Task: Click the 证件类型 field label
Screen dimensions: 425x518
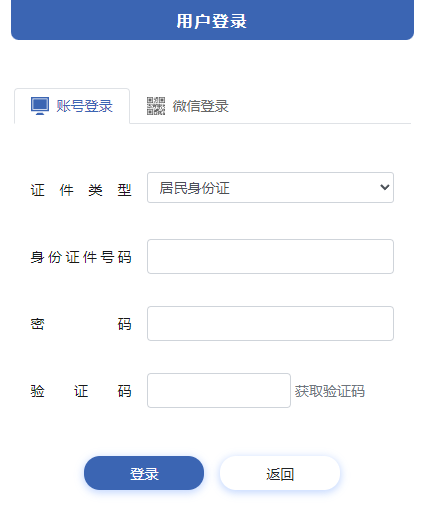Action: (81, 190)
